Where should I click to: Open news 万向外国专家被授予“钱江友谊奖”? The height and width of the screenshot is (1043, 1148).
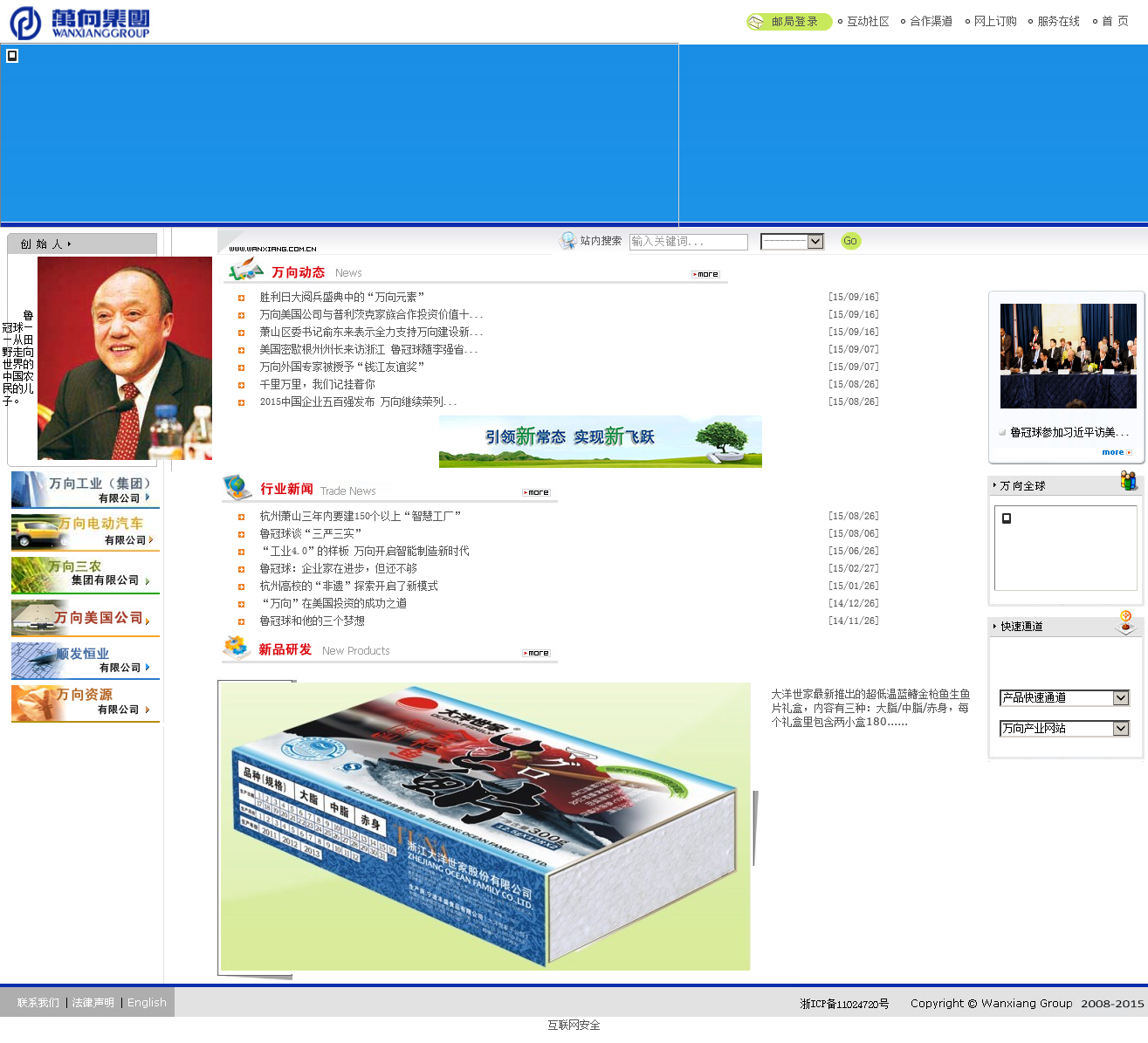click(x=342, y=367)
